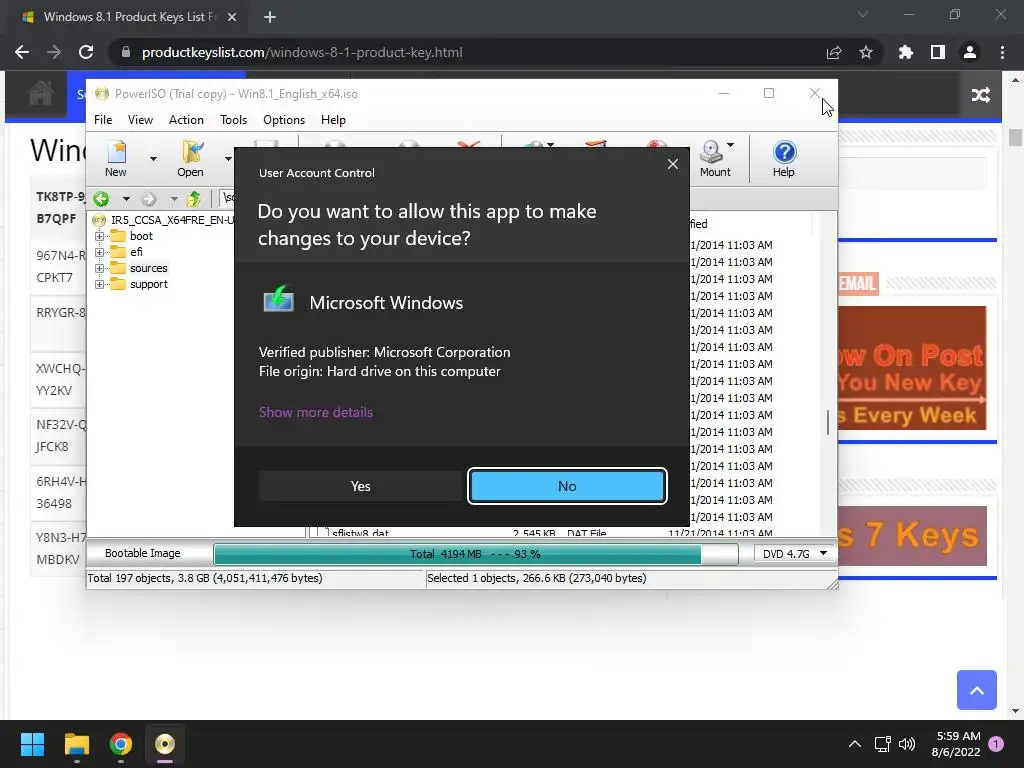Select the IR5_CCSA_X64FRE root tree node

(x=172, y=220)
